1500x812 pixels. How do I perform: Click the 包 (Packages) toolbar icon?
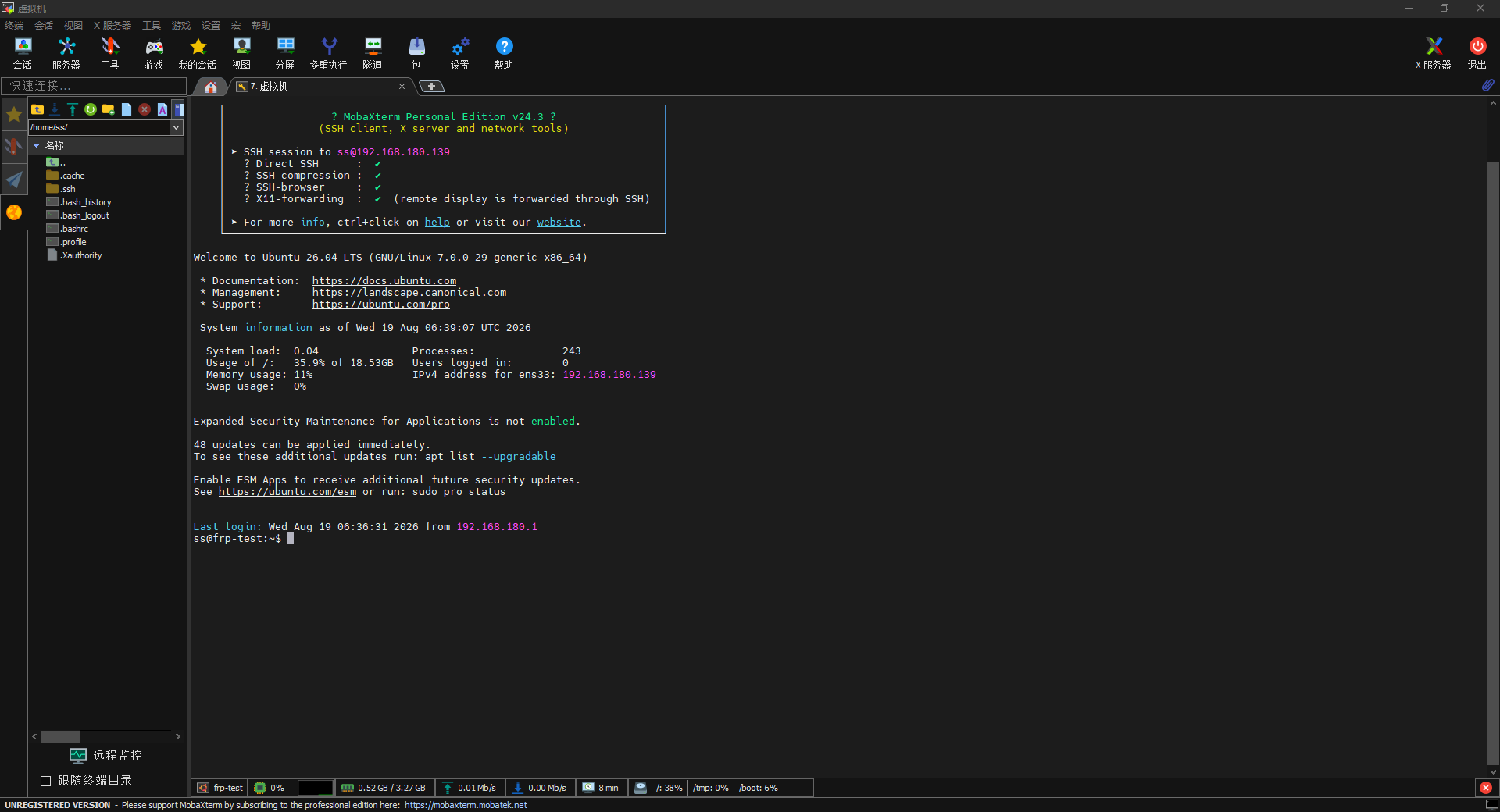coord(416,53)
